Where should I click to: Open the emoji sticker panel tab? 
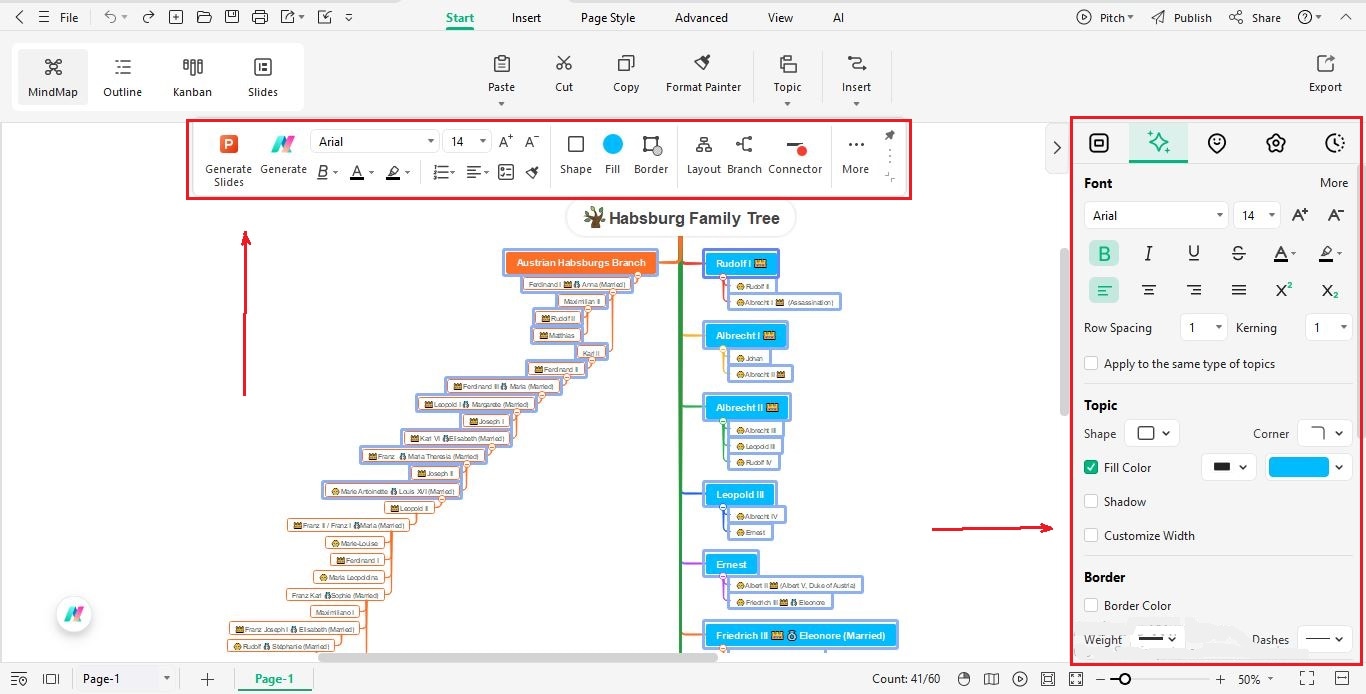(x=1216, y=143)
